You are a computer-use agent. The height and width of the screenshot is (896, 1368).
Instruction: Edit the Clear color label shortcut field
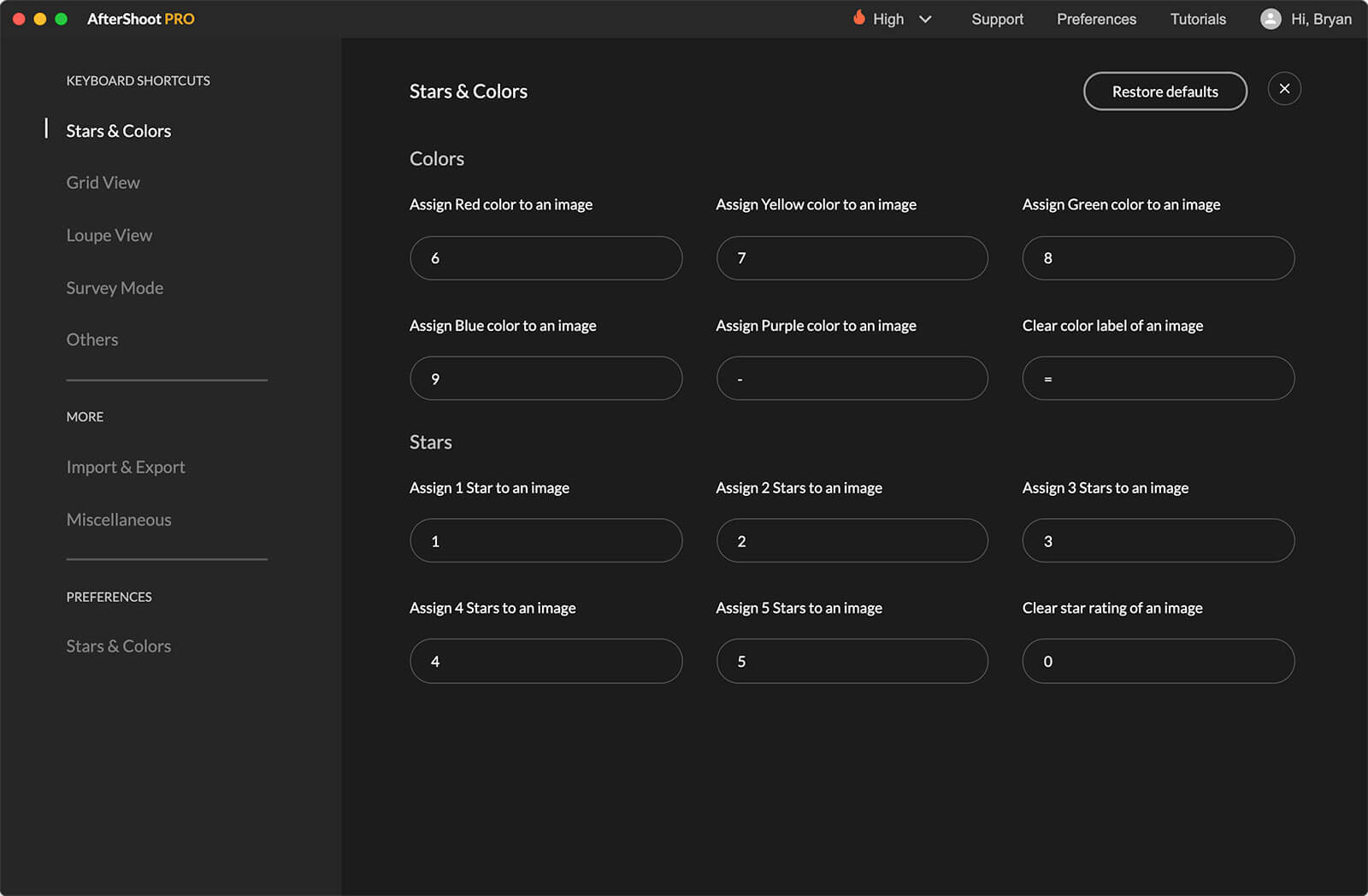tap(1158, 379)
